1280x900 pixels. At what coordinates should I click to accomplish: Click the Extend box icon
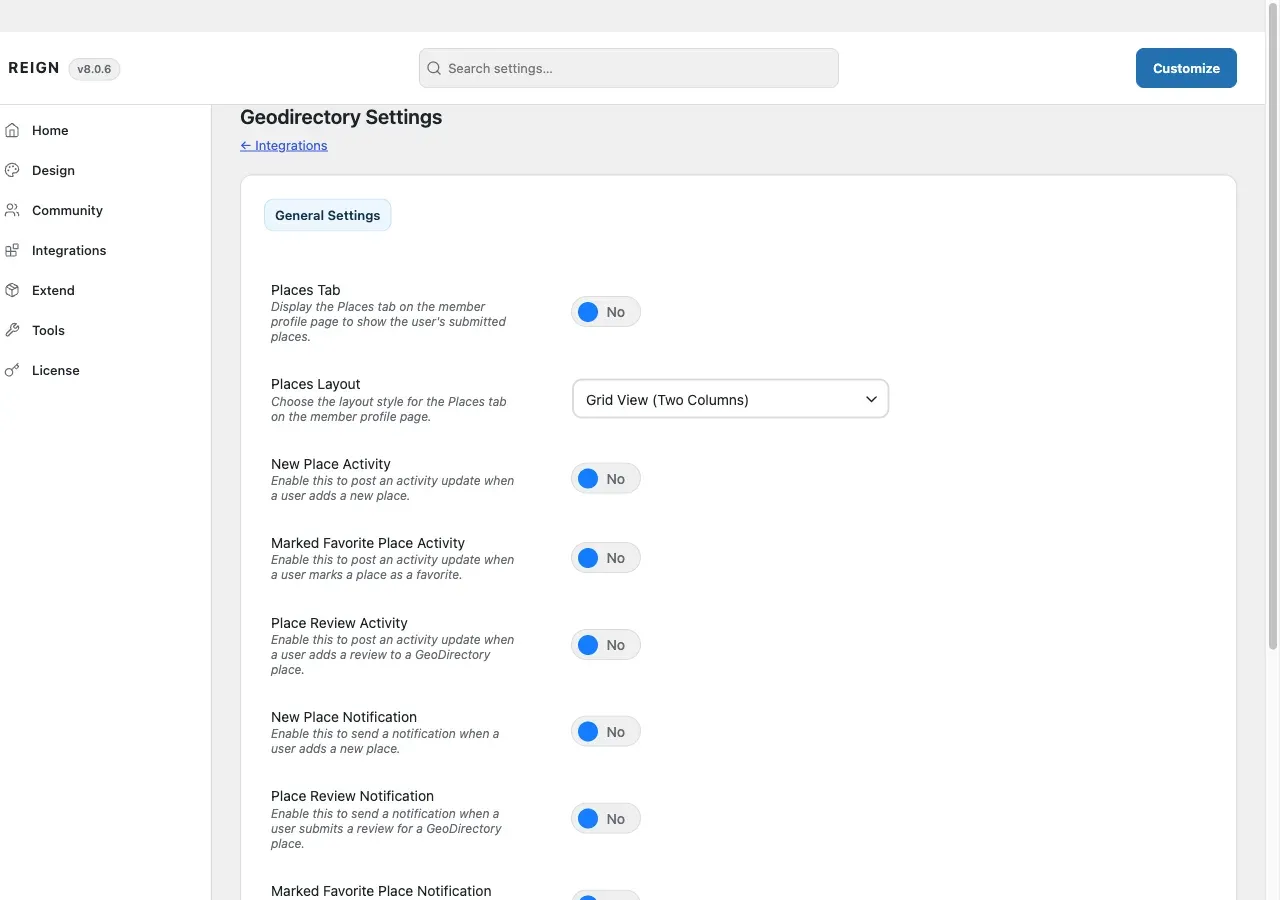point(12,290)
